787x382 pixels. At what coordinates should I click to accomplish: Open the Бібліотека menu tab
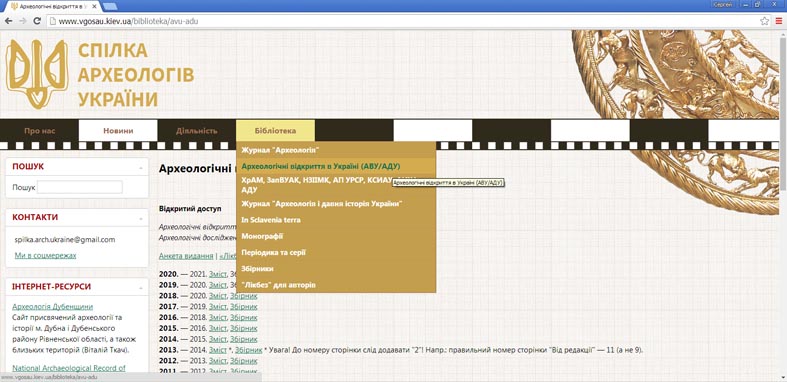275,131
